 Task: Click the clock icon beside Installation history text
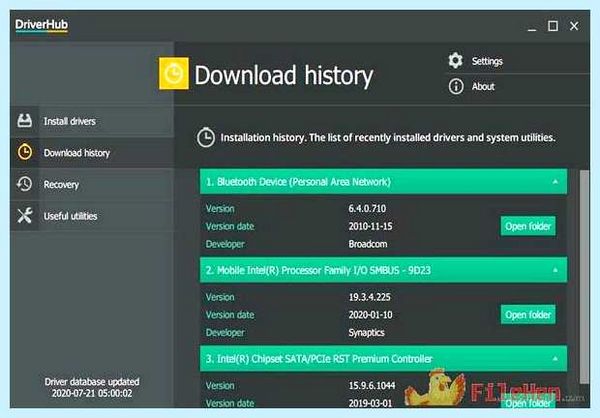(x=206, y=137)
